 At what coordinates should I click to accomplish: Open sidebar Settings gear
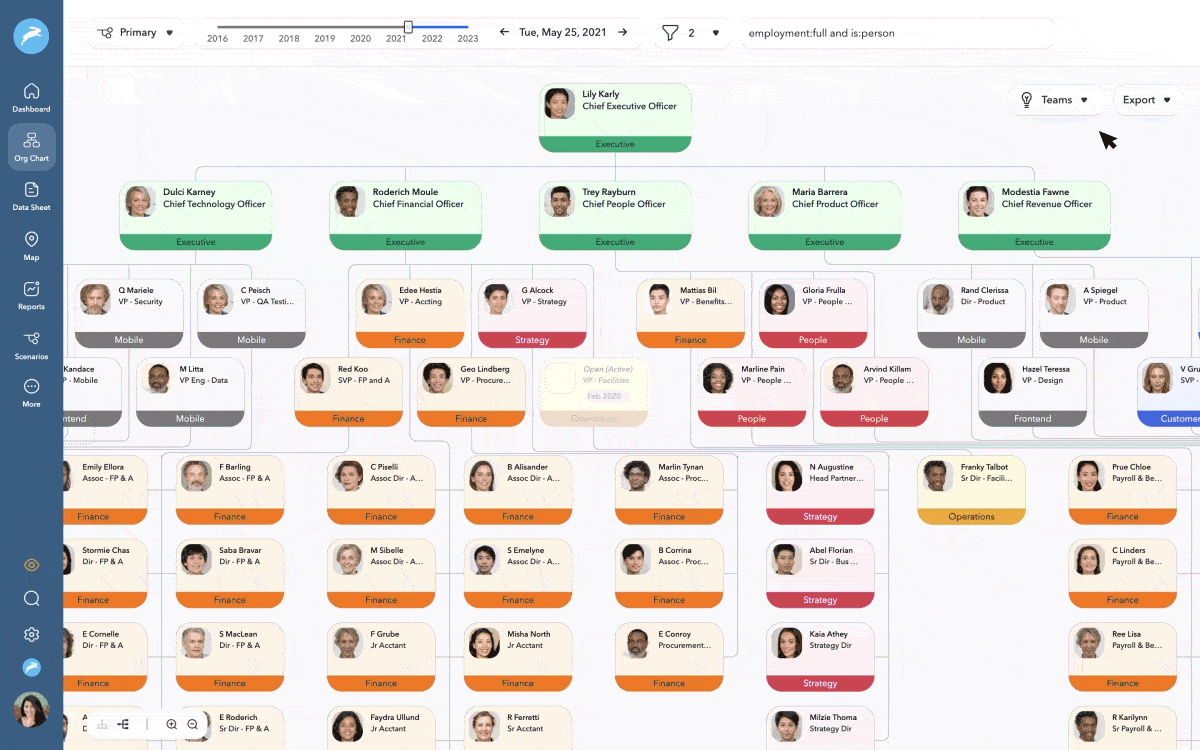(x=31, y=634)
